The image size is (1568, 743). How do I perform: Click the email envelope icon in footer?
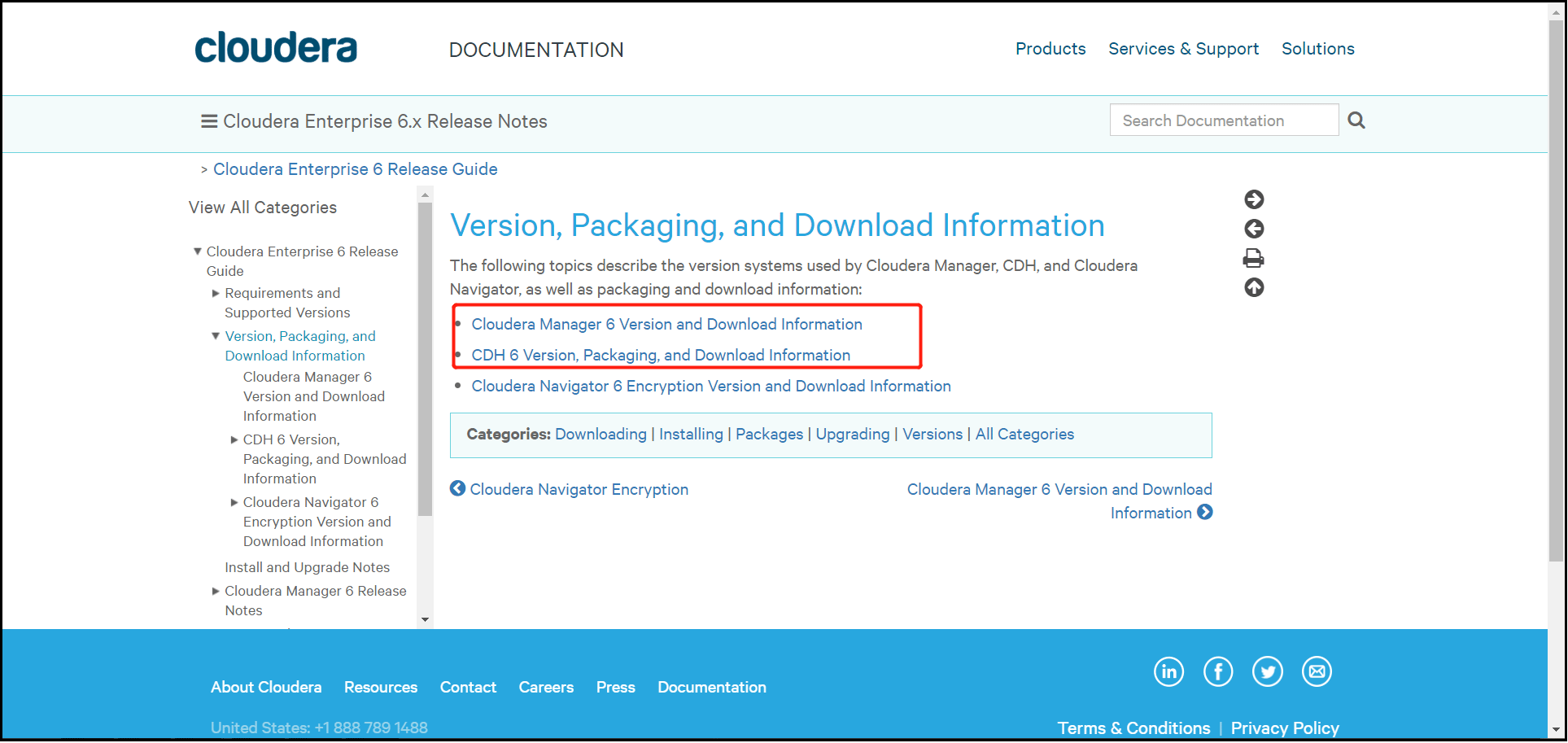pyautogui.click(x=1317, y=671)
